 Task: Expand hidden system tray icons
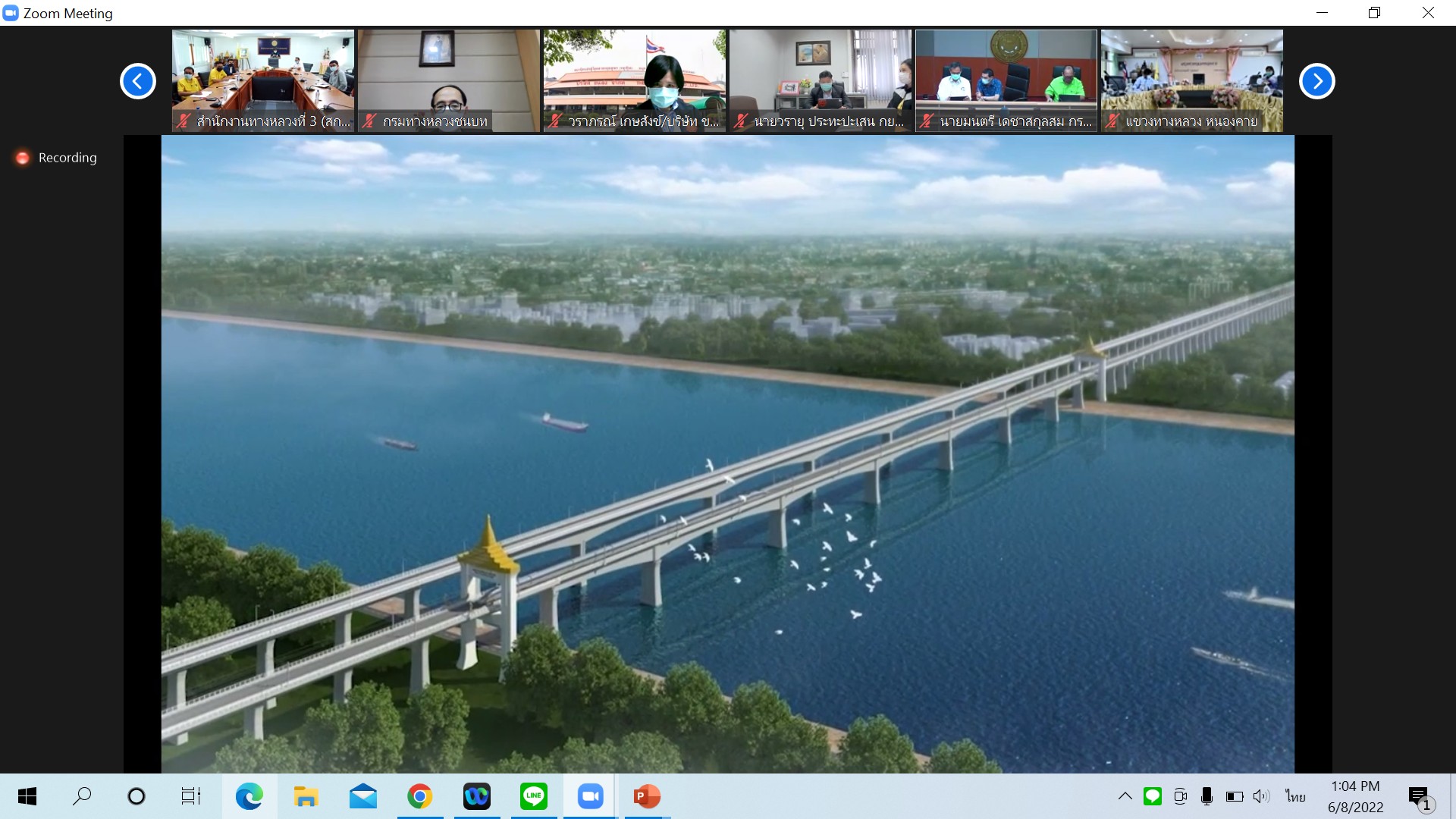point(1125,796)
